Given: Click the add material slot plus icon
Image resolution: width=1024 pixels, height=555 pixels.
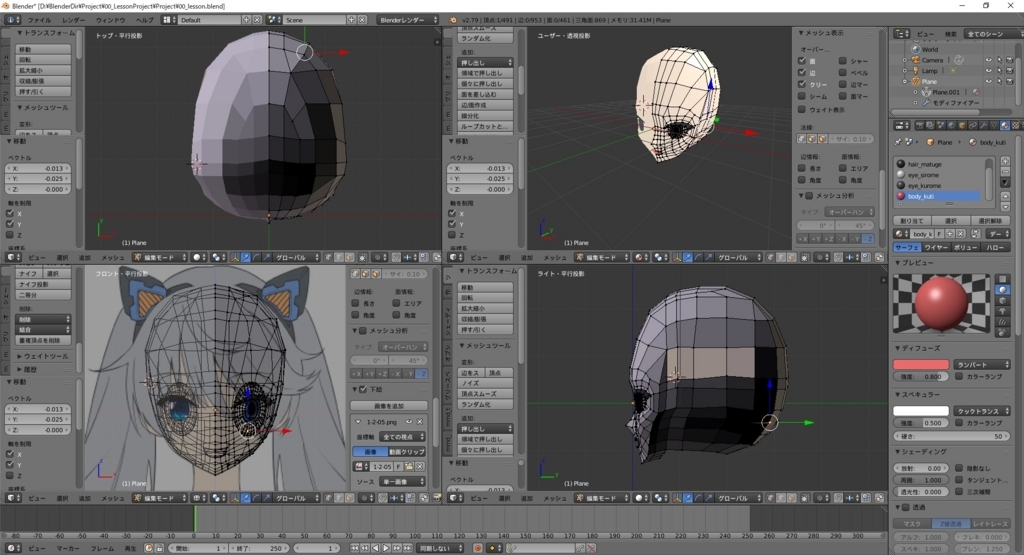Looking at the screenshot, I should pyautogui.click(x=1003, y=163).
